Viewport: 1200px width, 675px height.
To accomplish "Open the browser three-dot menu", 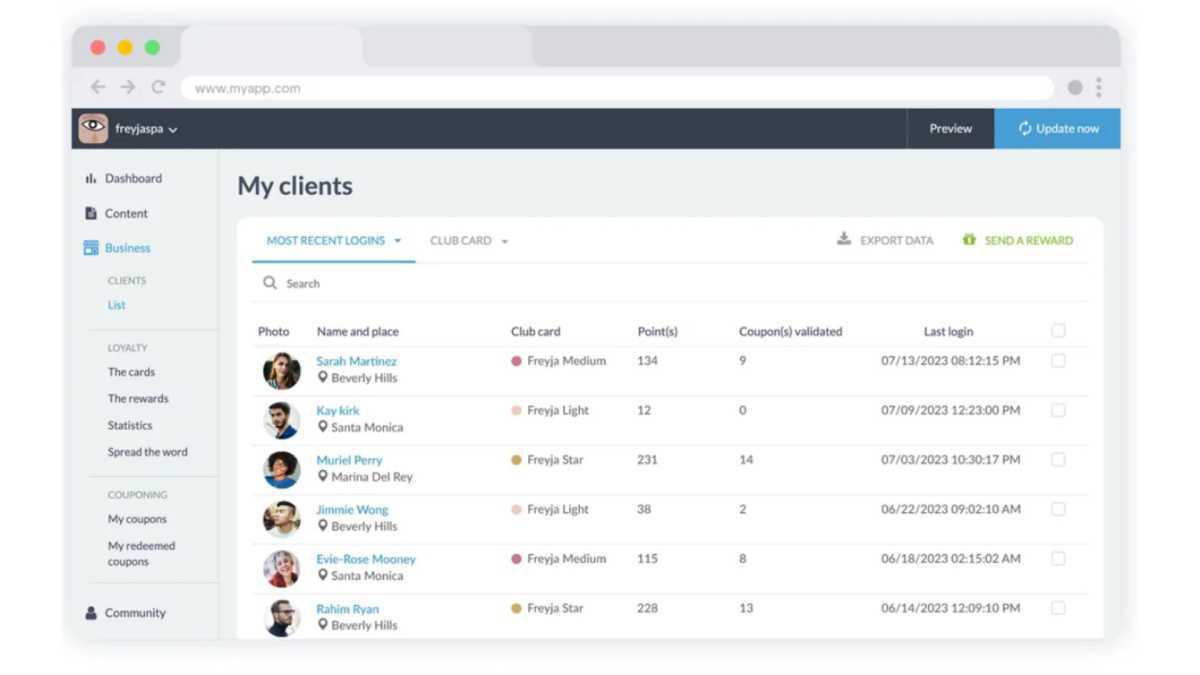I will [x=1099, y=88].
